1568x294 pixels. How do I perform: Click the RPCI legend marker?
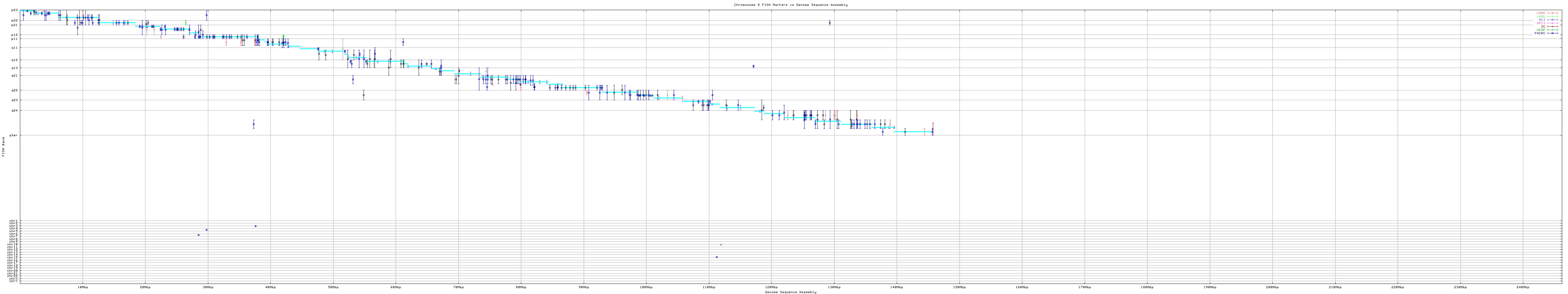tap(1552, 23)
